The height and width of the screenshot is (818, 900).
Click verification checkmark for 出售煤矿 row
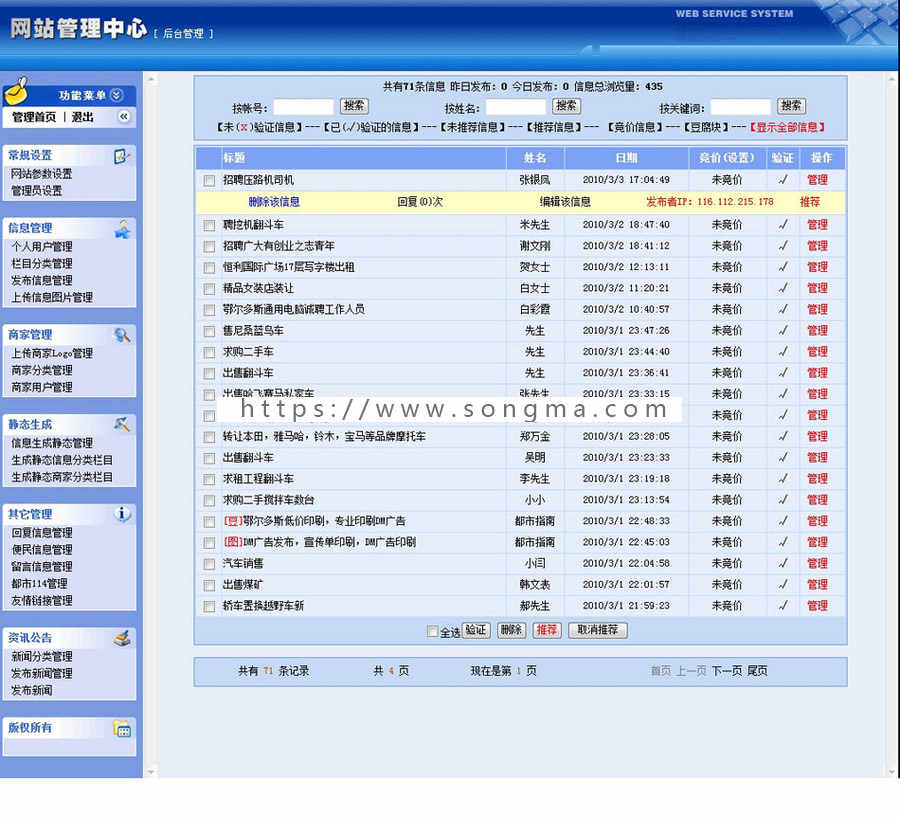click(783, 585)
